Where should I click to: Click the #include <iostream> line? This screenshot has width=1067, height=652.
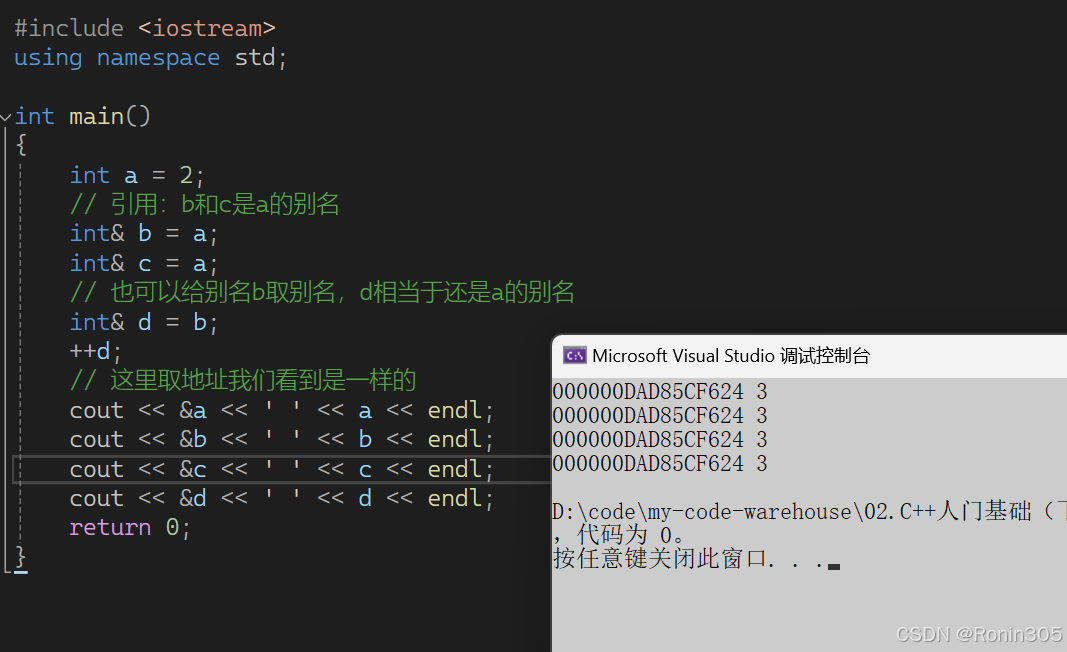pyautogui.click(x=144, y=28)
